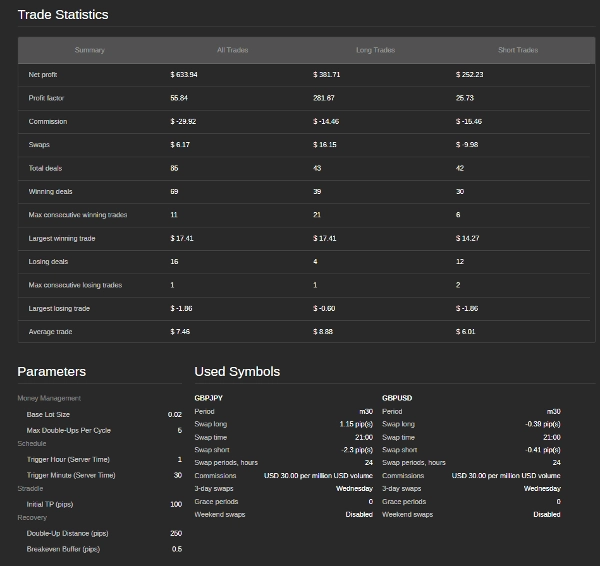Click GBPUSD weekend swaps Disabled value
Screen dimensions: 600x566
[x=547, y=515]
